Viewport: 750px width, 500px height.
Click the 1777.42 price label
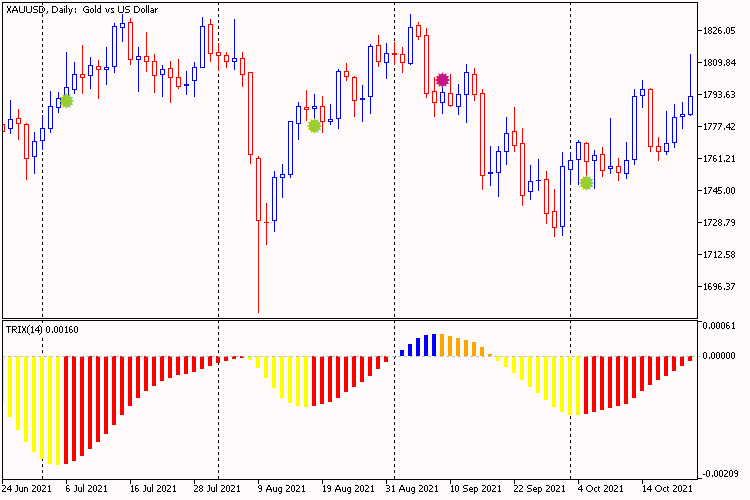tap(719, 127)
